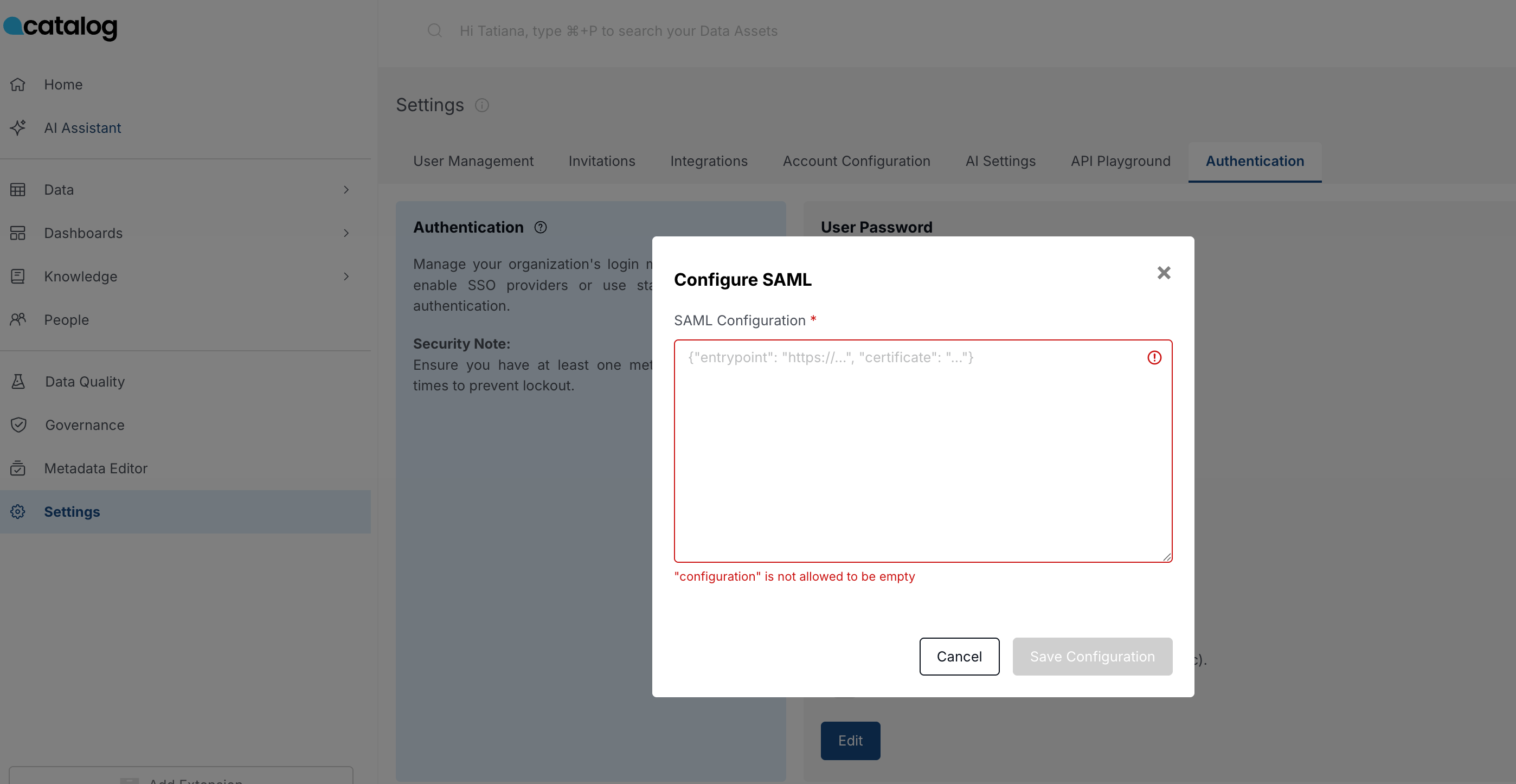1516x784 pixels.
Task: Select the AI Assistant sparkle icon
Action: 18,128
